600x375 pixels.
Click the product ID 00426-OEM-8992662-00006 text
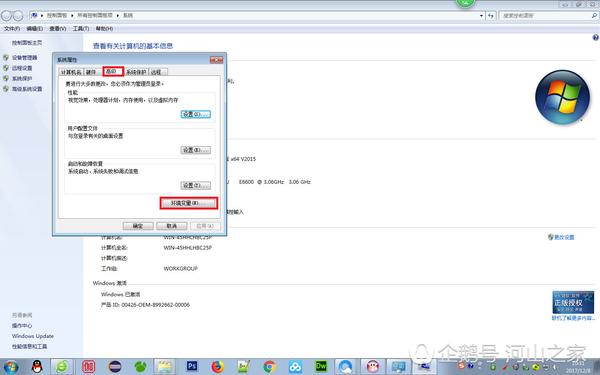click(x=155, y=305)
